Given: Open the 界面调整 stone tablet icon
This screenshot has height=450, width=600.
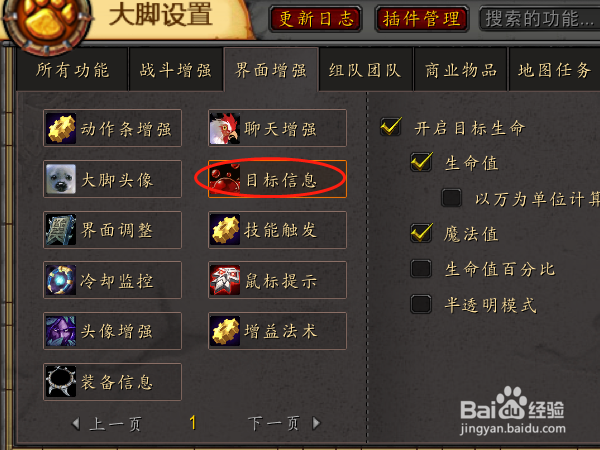Looking at the screenshot, I should point(61,230).
